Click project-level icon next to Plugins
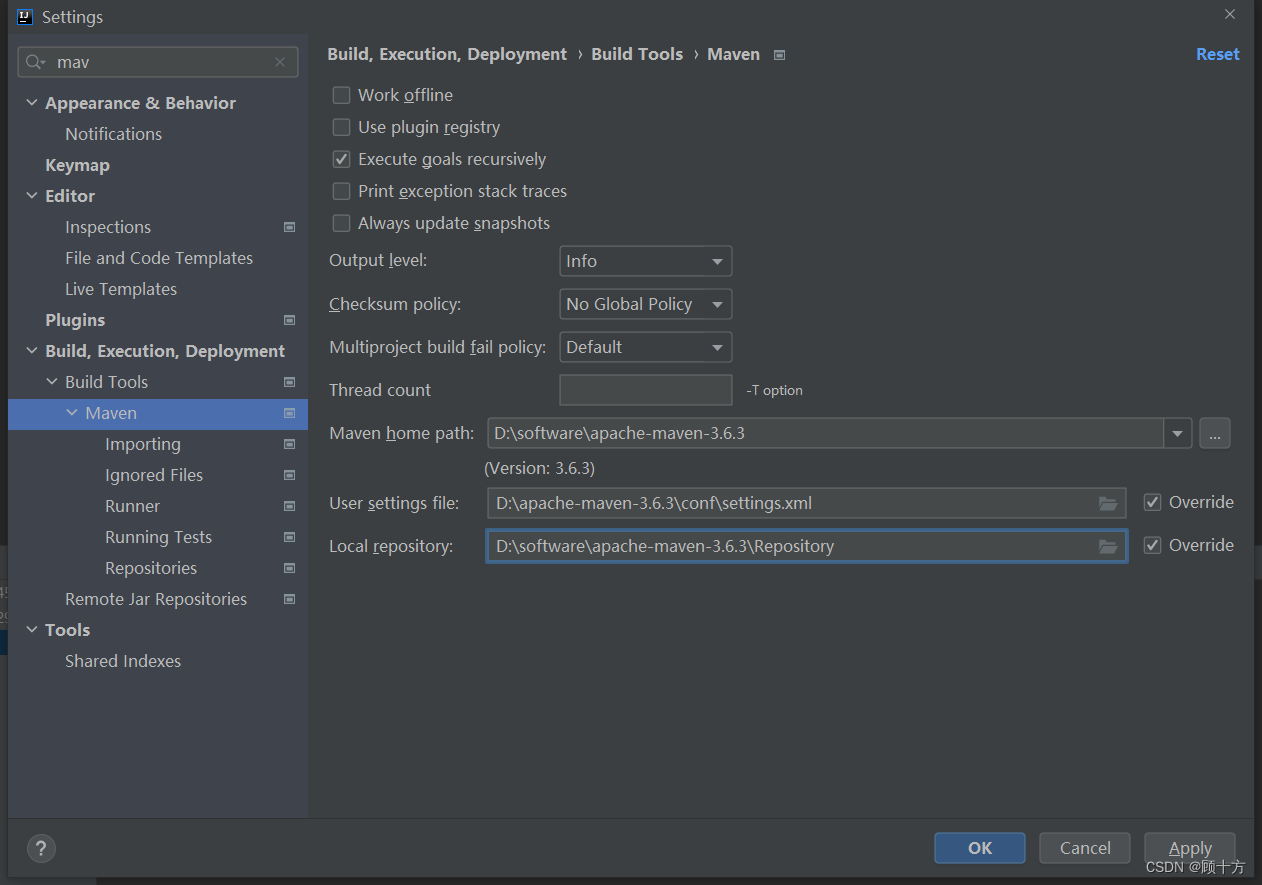The image size is (1262, 885). pyautogui.click(x=289, y=320)
